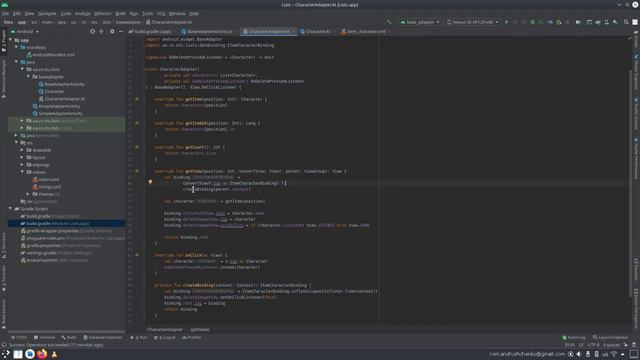Open the File menu
The height and width of the screenshot is (360, 640).
coord(5,13)
